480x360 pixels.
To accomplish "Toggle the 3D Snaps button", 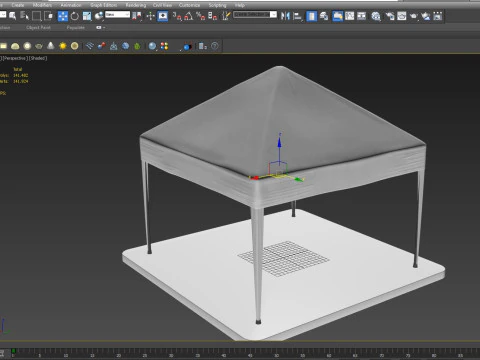I will click(177, 16).
